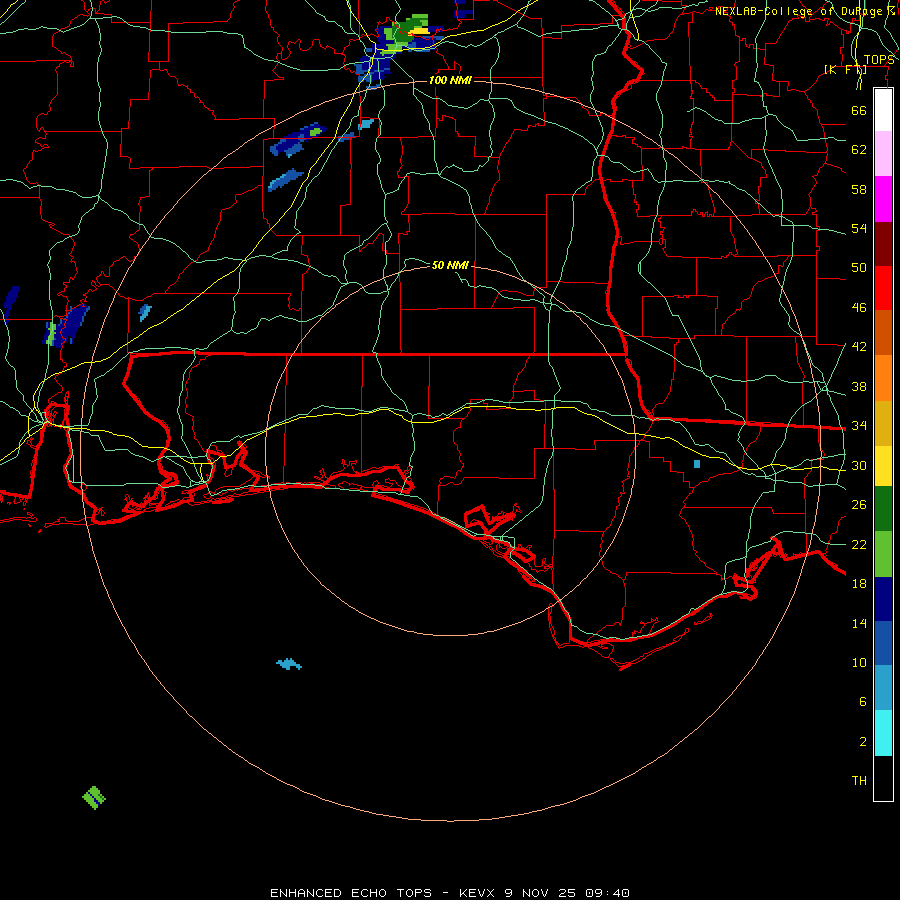
Task: Click the "KEVX" radar site identifier
Action: click(476, 893)
